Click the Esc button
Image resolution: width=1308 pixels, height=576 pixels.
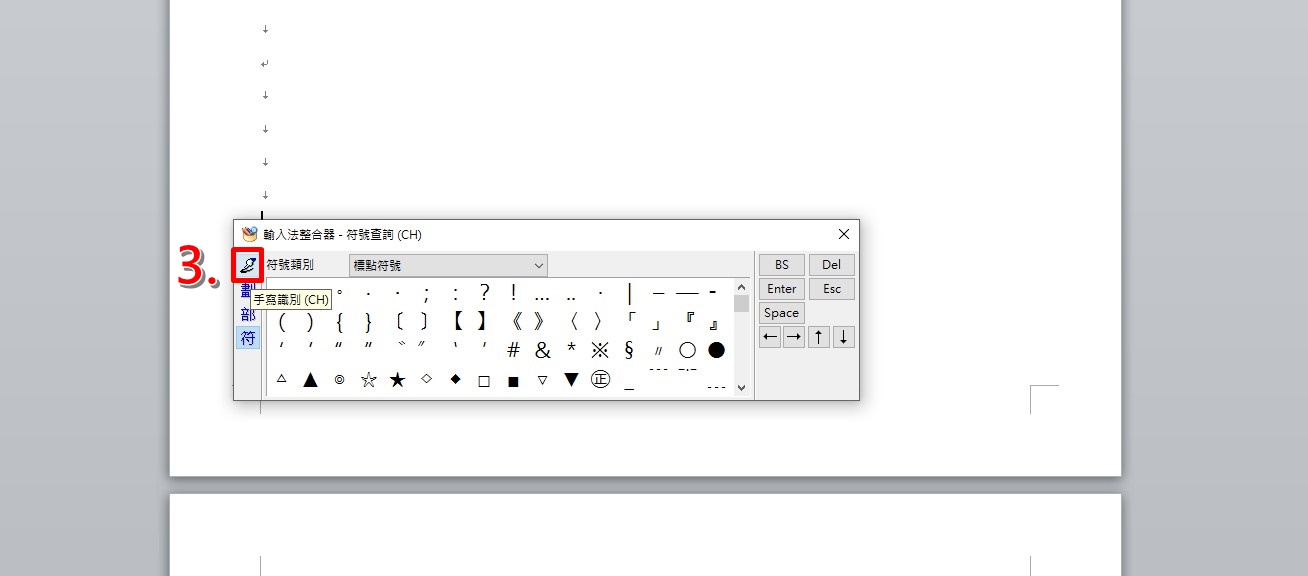pos(832,289)
